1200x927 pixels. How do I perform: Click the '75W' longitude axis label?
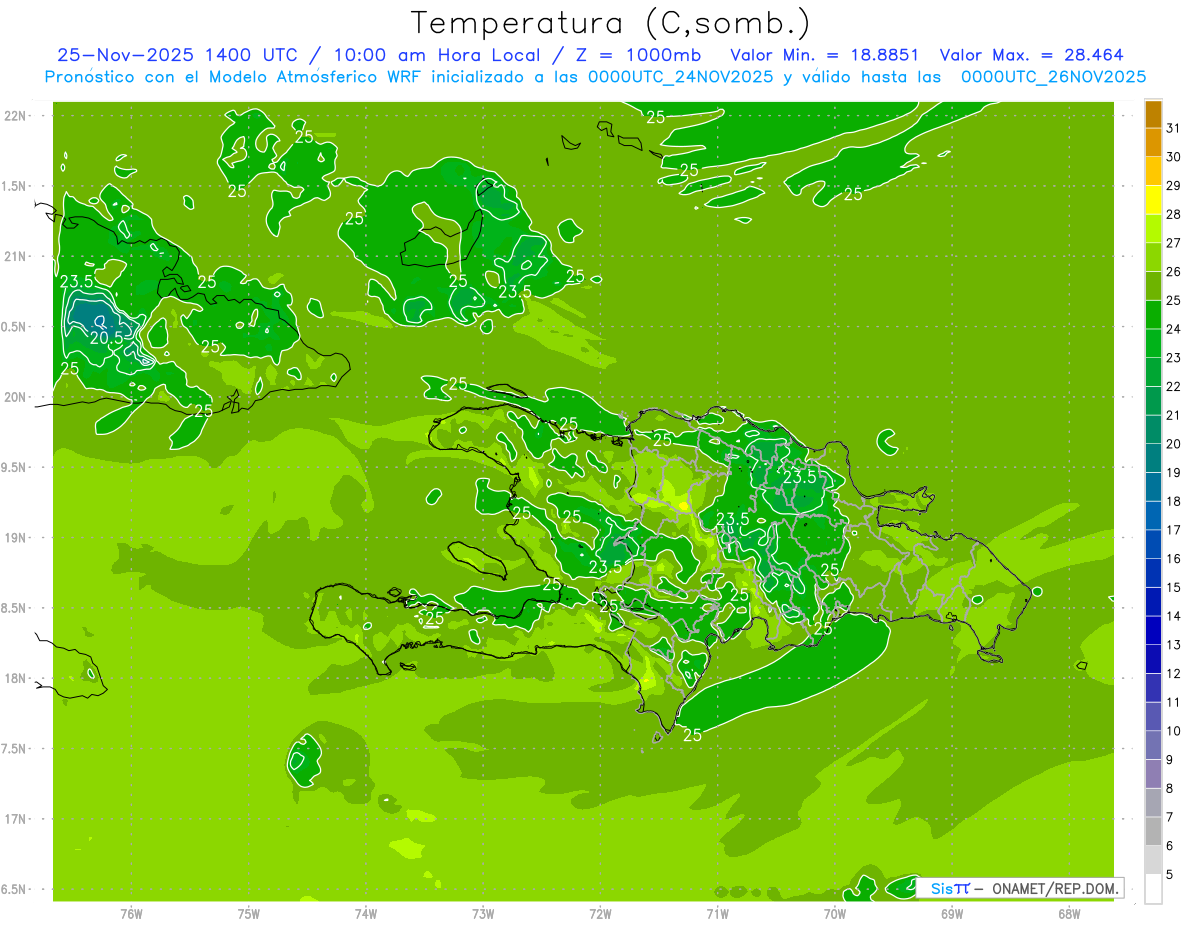point(249,914)
